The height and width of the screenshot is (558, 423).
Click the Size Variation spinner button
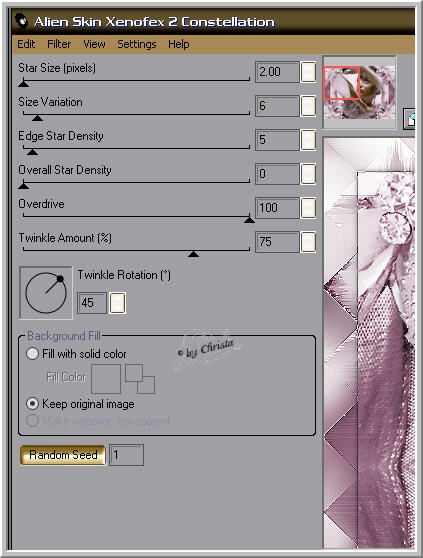(x=308, y=106)
